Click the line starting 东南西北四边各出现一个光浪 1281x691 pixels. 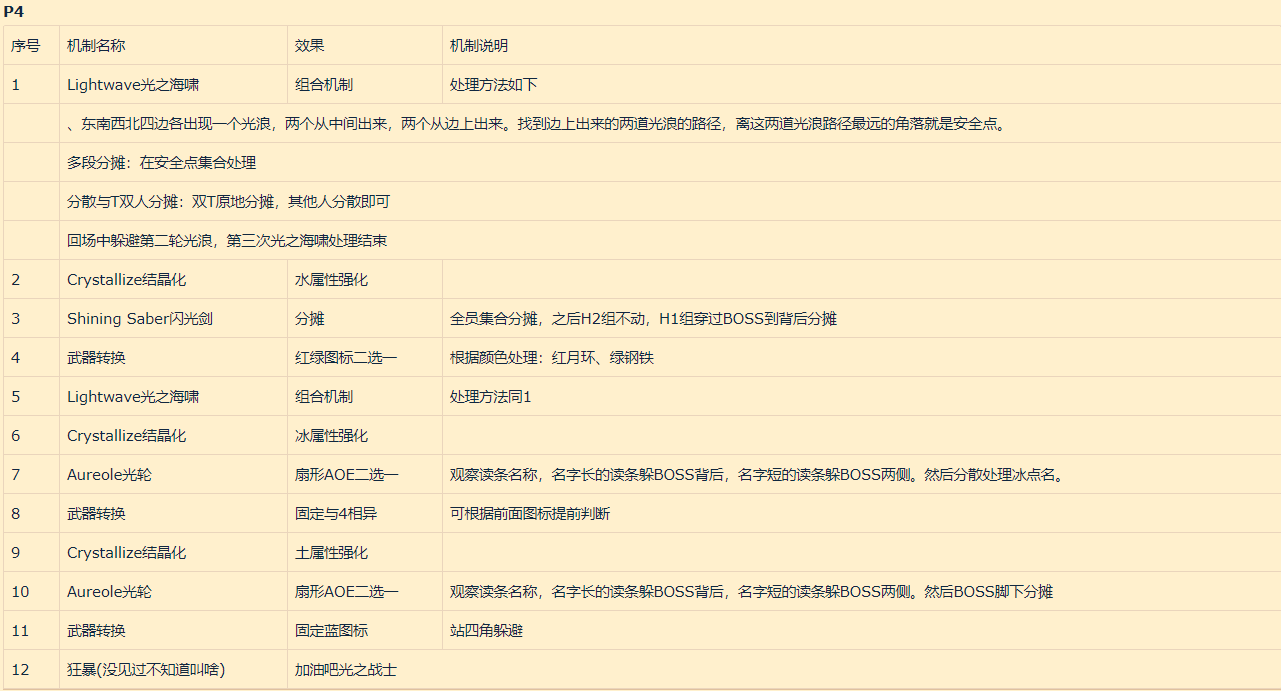click(536, 124)
